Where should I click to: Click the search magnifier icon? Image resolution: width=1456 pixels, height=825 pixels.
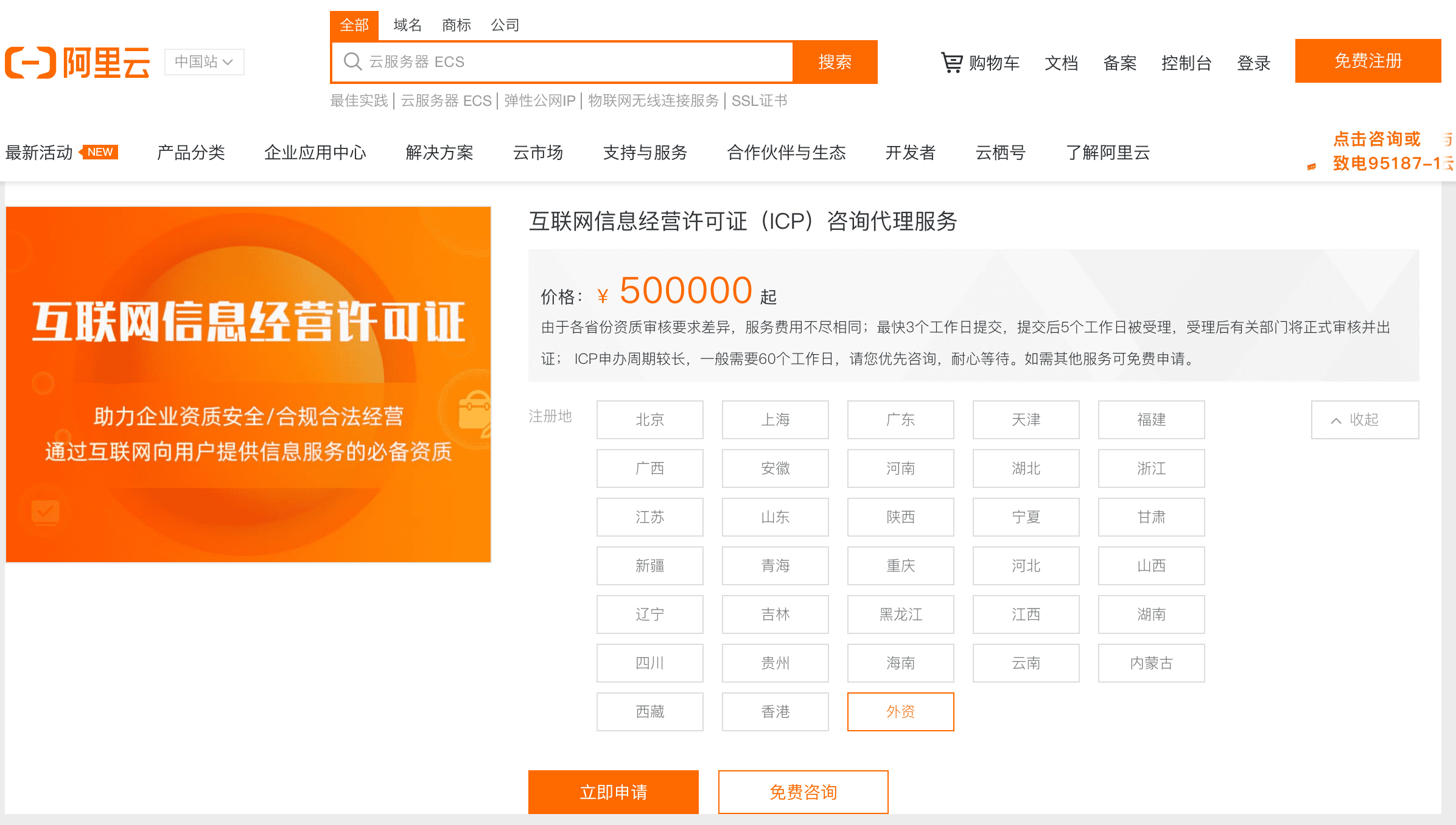(352, 61)
